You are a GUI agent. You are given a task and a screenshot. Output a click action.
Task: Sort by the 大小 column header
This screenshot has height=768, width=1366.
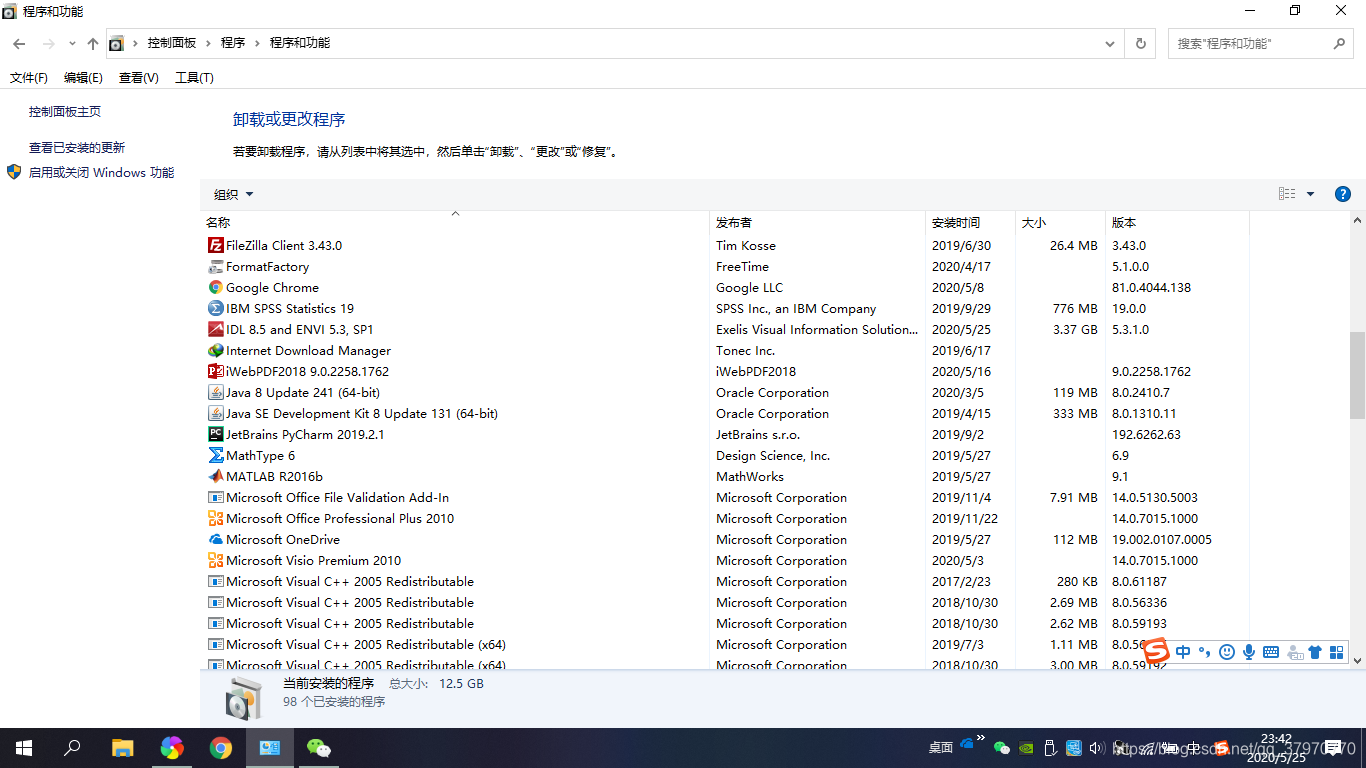(x=1060, y=222)
